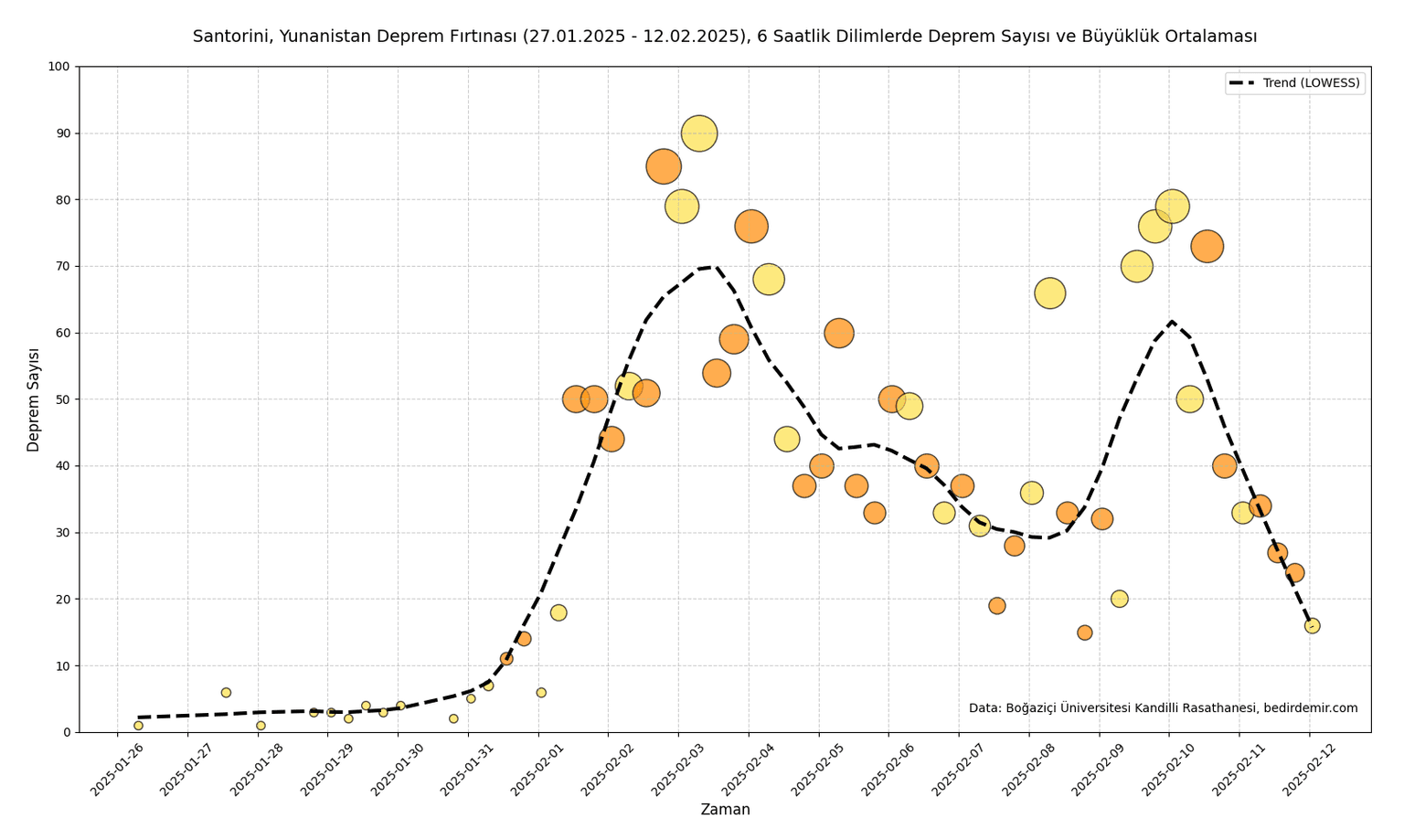
Task: Click the yellow bubble at 66 after 2025-02-08
Action: click(x=1049, y=293)
